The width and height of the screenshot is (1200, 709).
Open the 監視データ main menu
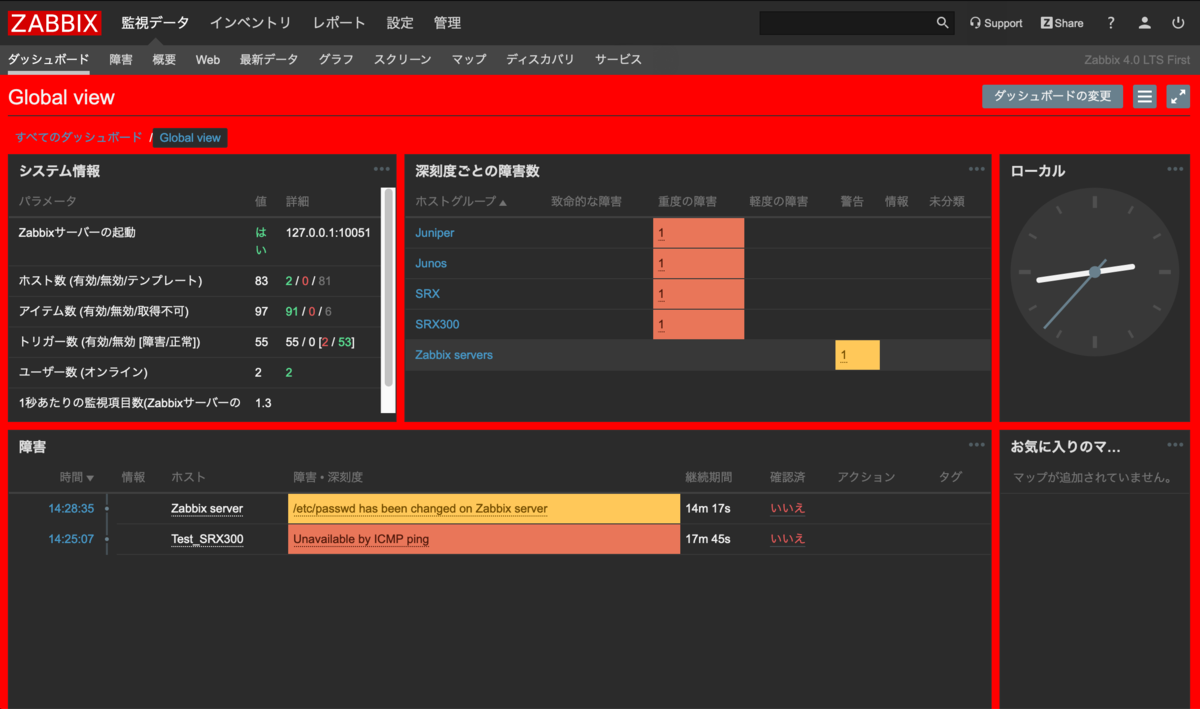pyautogui.click(x=155, y=22)
